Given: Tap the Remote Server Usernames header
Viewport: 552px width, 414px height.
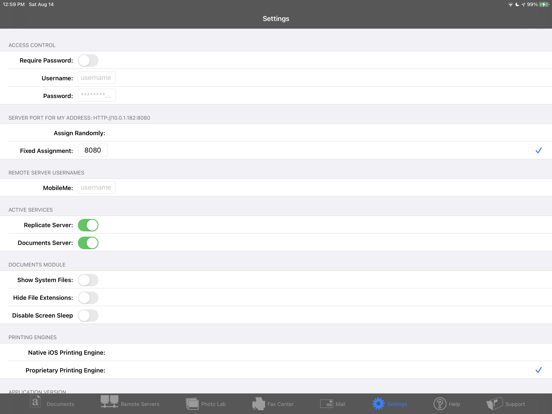Looking at the screenshot, I should (46, 172).
